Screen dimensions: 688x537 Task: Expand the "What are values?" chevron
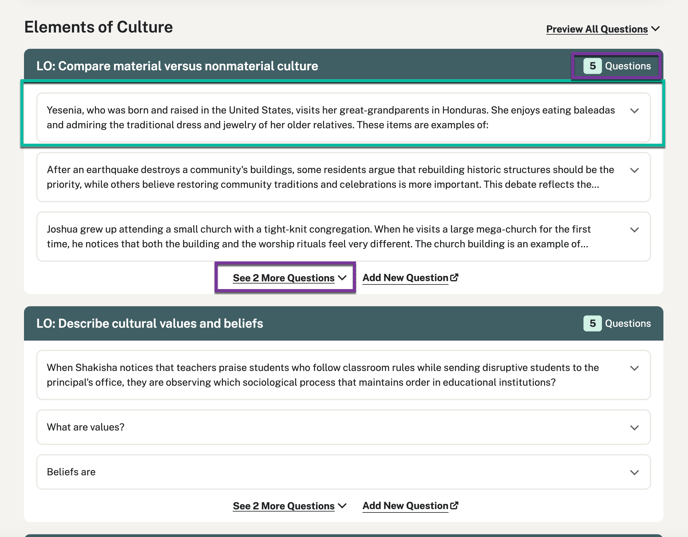click(634, 428)
